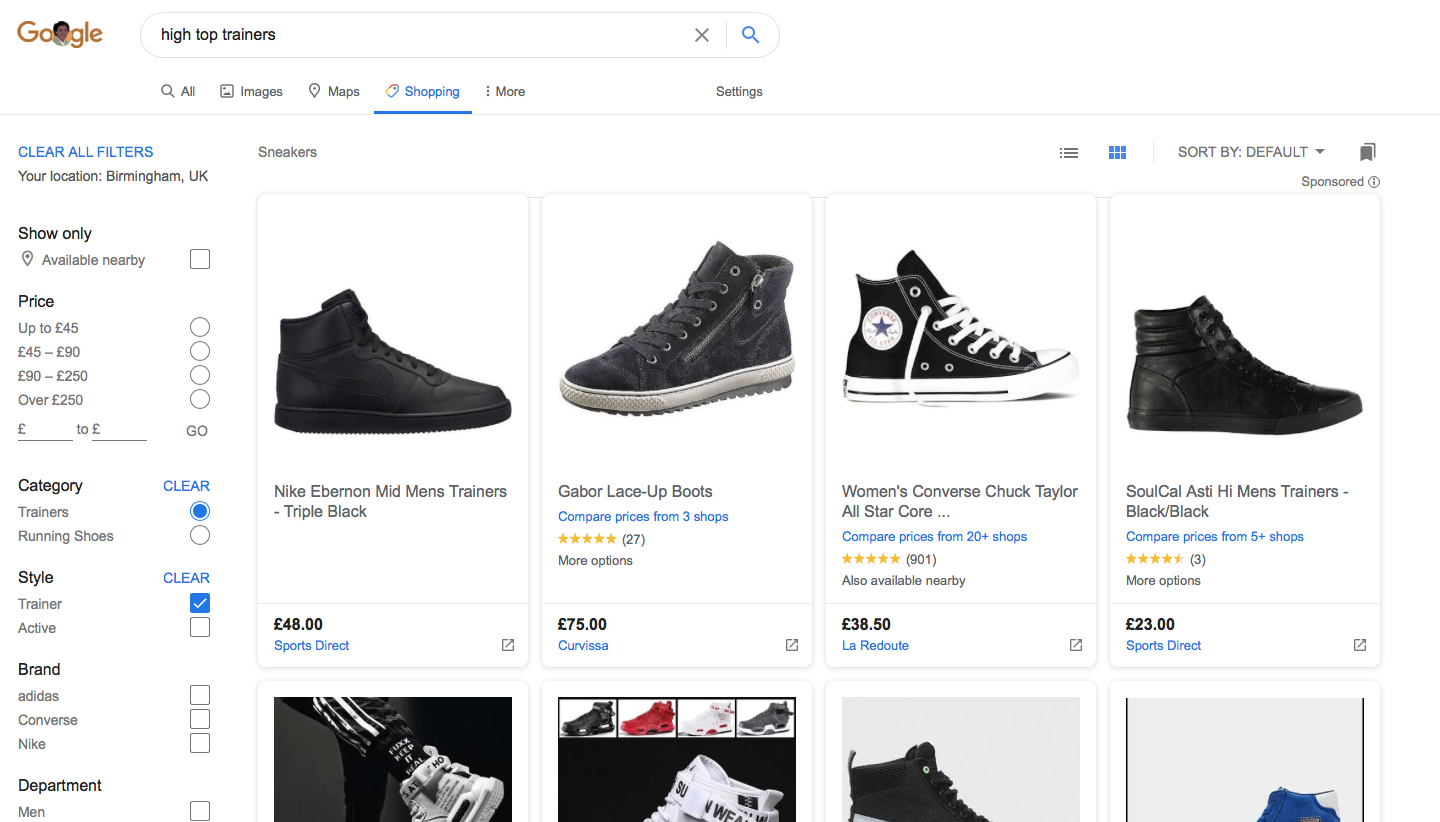
Task: Open SoulCal Asti Hi external link icon
Action: 1360,645
